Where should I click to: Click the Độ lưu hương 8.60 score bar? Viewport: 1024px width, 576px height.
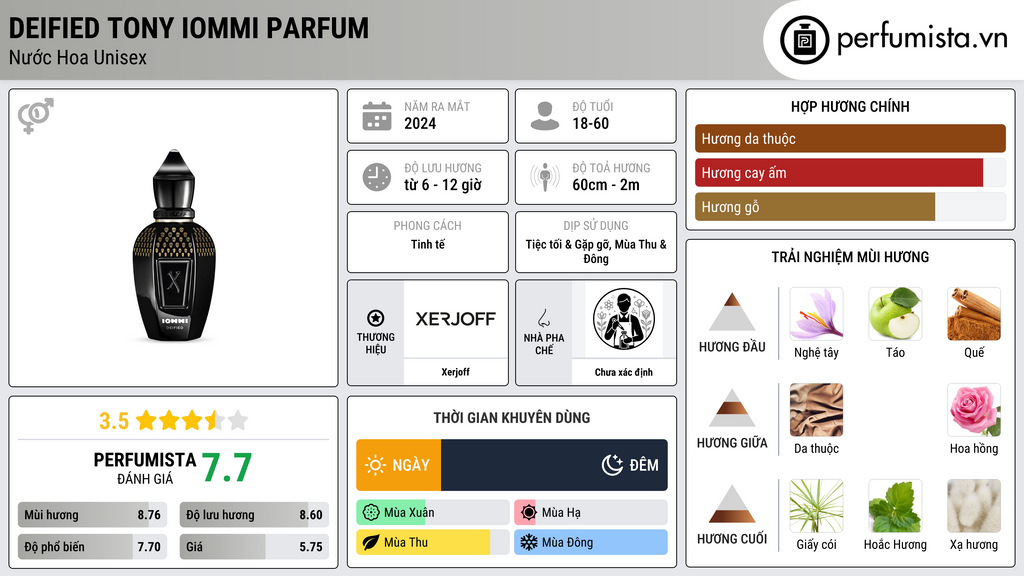tap(254, 515)
